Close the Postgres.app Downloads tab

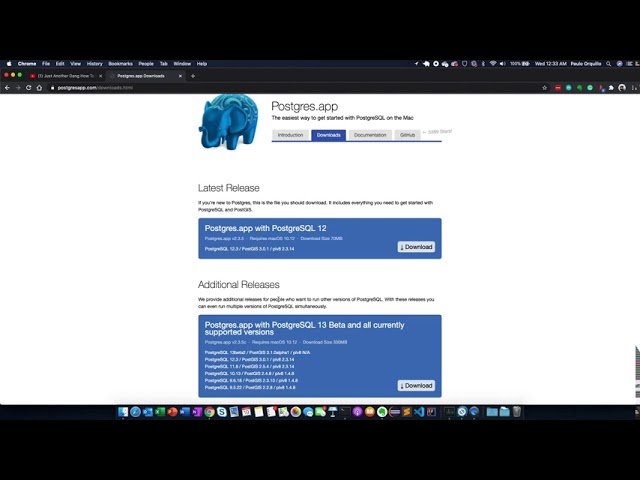pyautogui.click(x=180, y=76)
